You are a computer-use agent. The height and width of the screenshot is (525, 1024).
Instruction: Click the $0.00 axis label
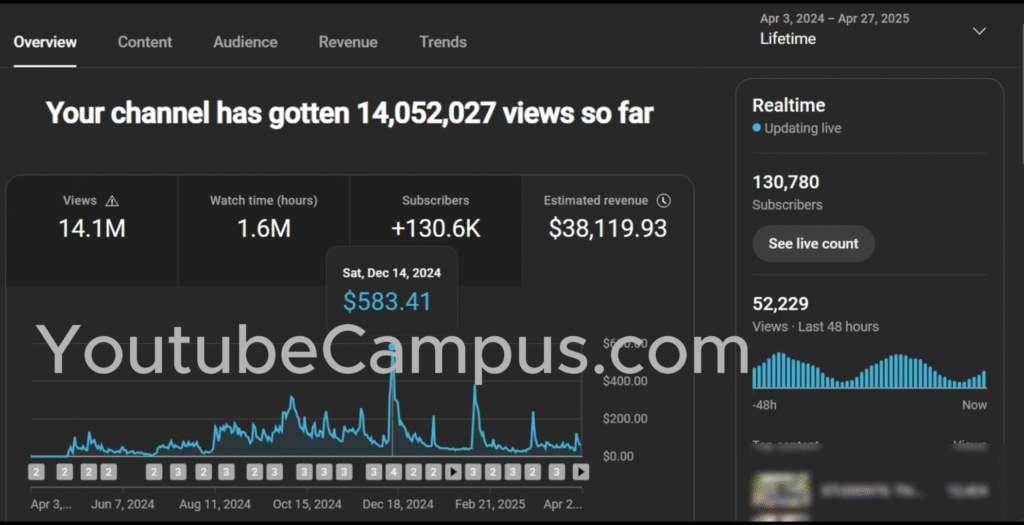[x=617, y=456]
